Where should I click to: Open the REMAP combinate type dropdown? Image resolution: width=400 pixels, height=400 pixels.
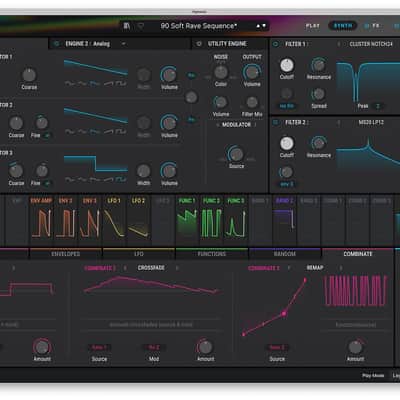(x=315, y=268)
